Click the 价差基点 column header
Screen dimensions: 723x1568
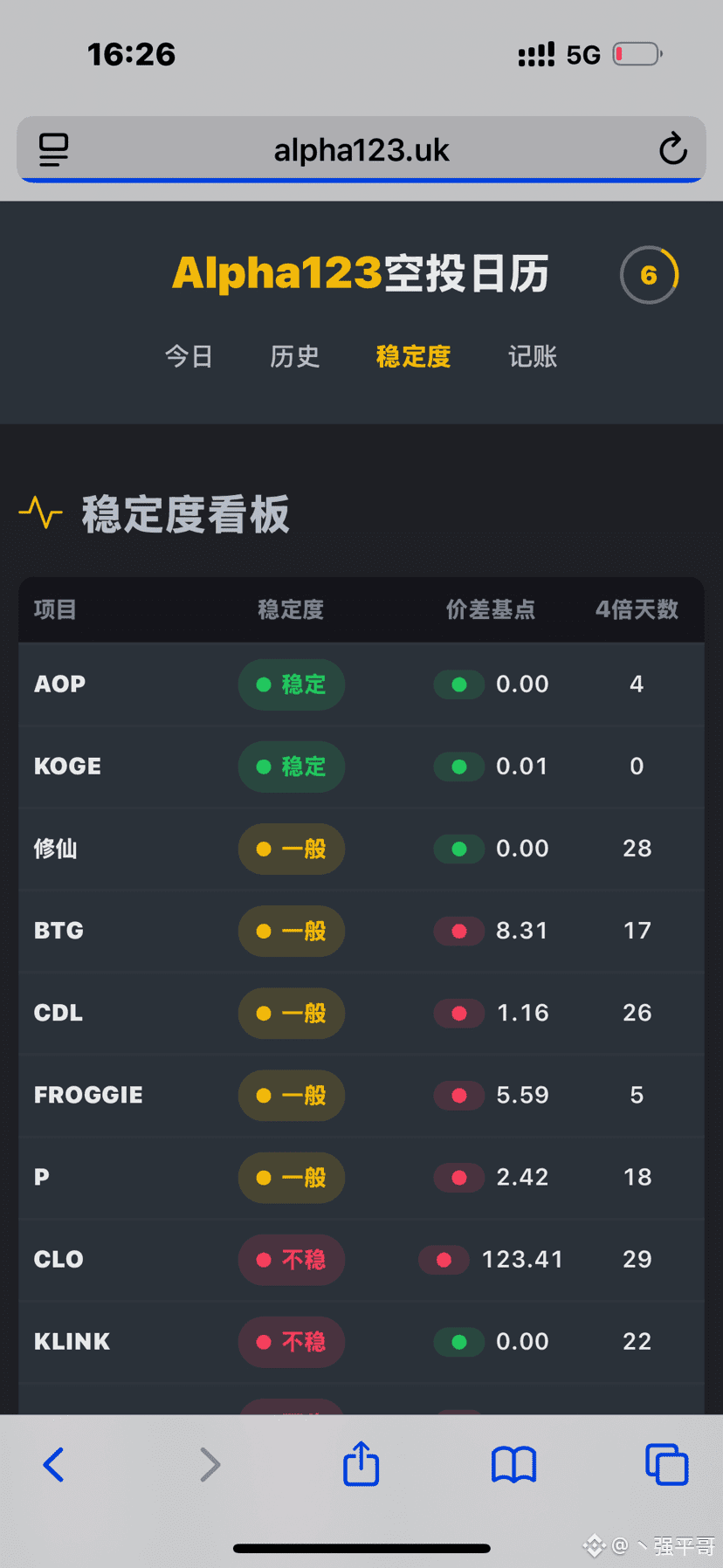pos(490,609)
